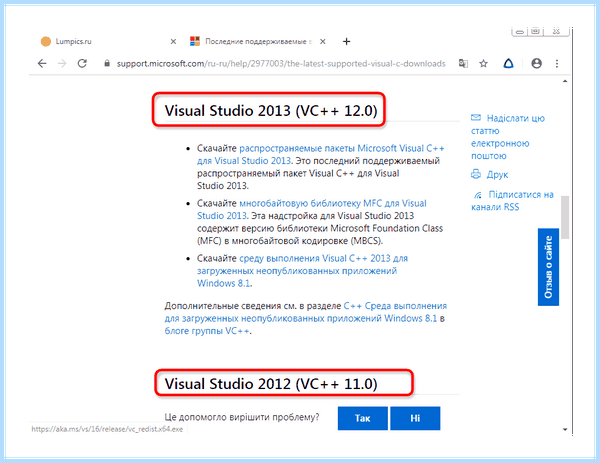
Task: Bookmark this page with the star icon
Action: pos(484,64)
